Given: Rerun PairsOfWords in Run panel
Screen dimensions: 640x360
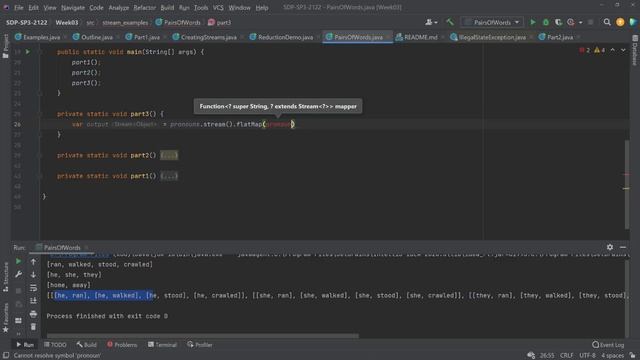Looking at the screenshot, I should pyautogui.click(x=18, y=261).
